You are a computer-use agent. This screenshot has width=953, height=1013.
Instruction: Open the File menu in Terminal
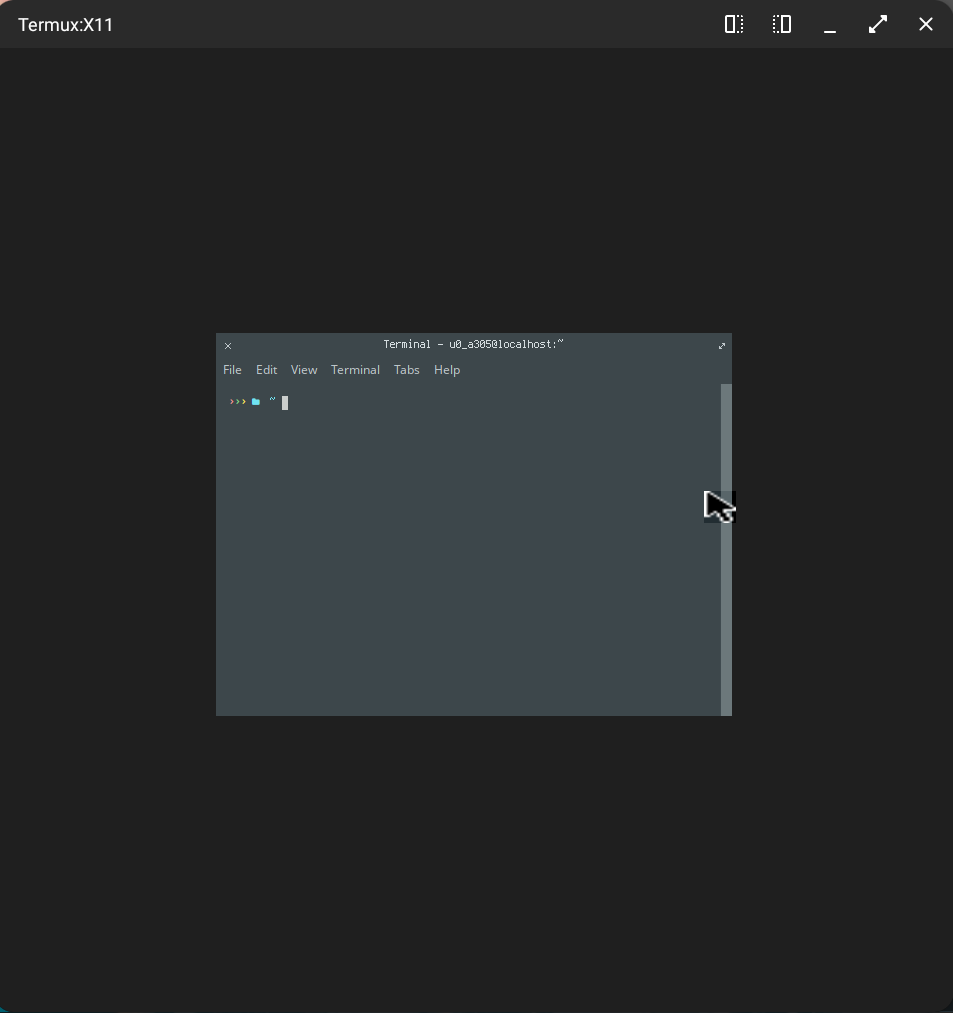pos(232,370)
